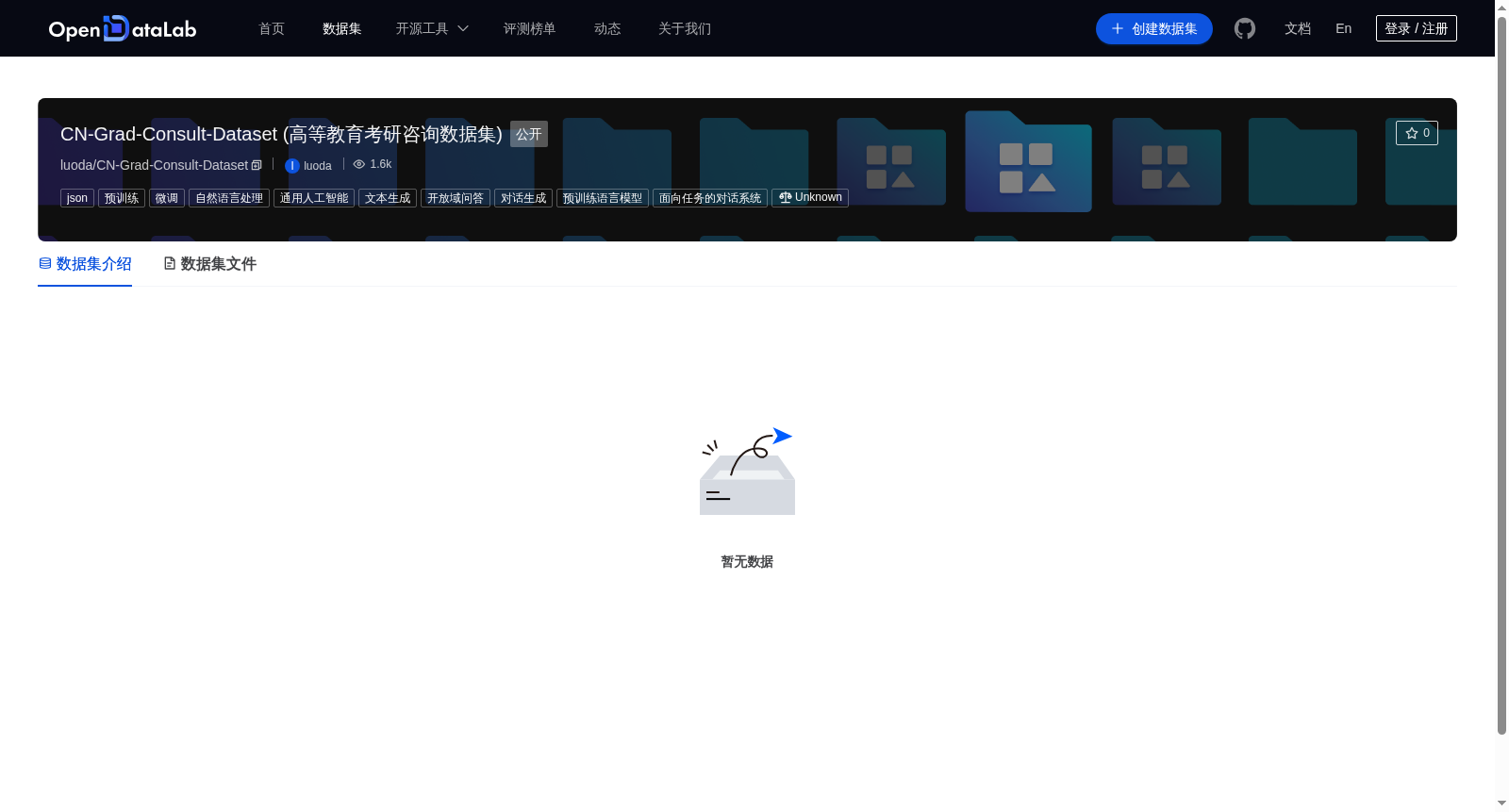Switch to the 数据集介绍 tab
Viewport: 1509px width, 812px height.
[85, 264]
